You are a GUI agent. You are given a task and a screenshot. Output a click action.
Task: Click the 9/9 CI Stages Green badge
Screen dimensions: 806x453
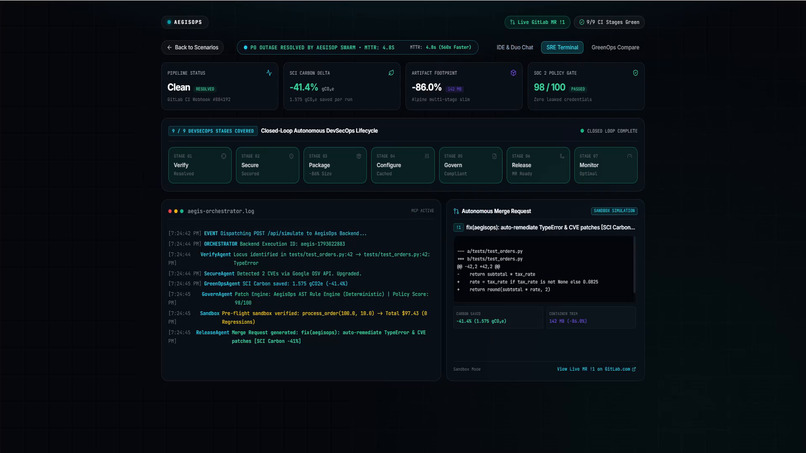click(609, 22)
